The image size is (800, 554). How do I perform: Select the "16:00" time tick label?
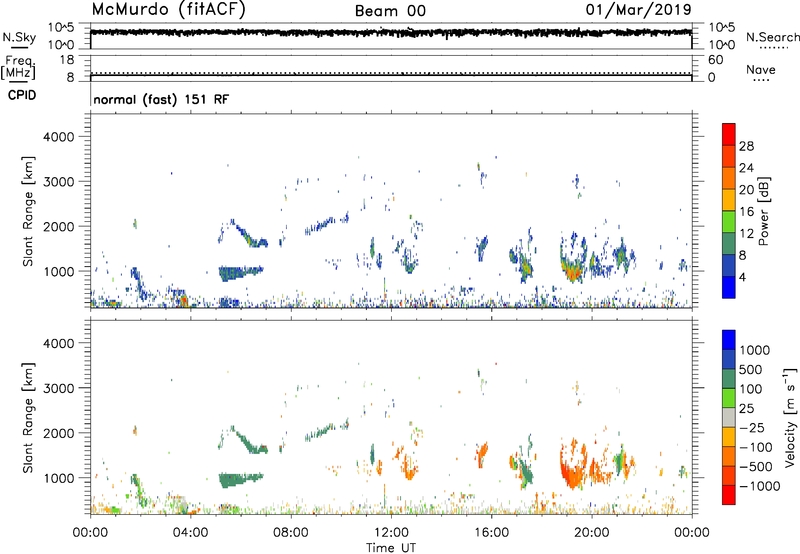click(491, 533)
